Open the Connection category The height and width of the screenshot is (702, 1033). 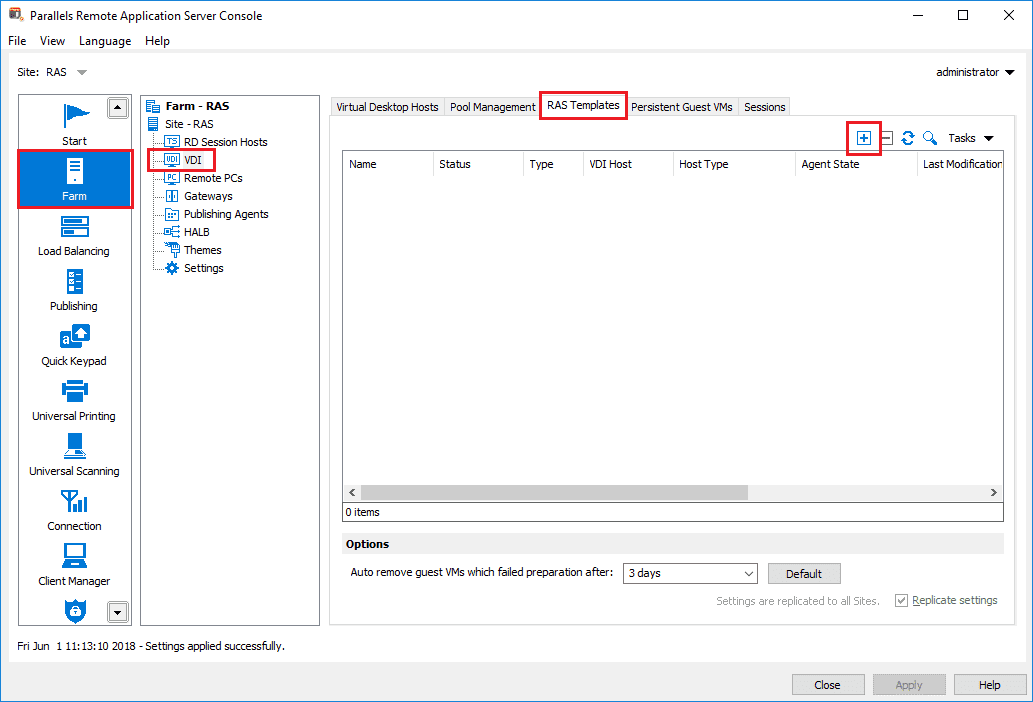point(74,510)
